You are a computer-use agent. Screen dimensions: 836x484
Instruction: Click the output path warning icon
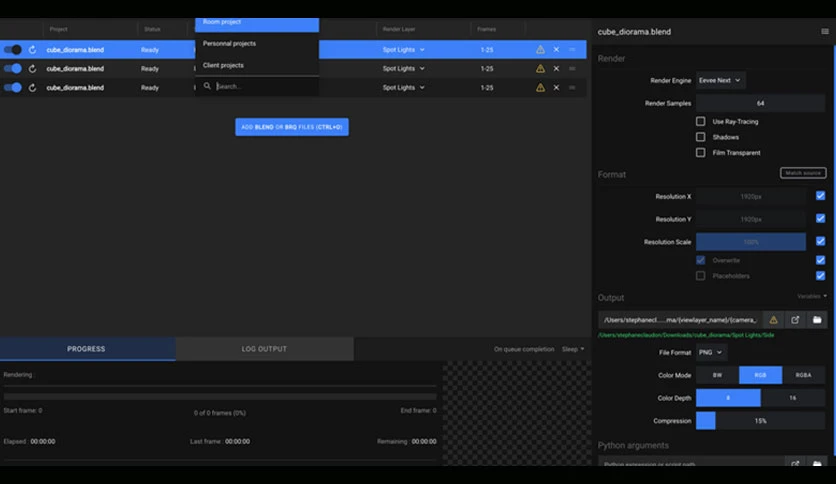pos(773,320)
